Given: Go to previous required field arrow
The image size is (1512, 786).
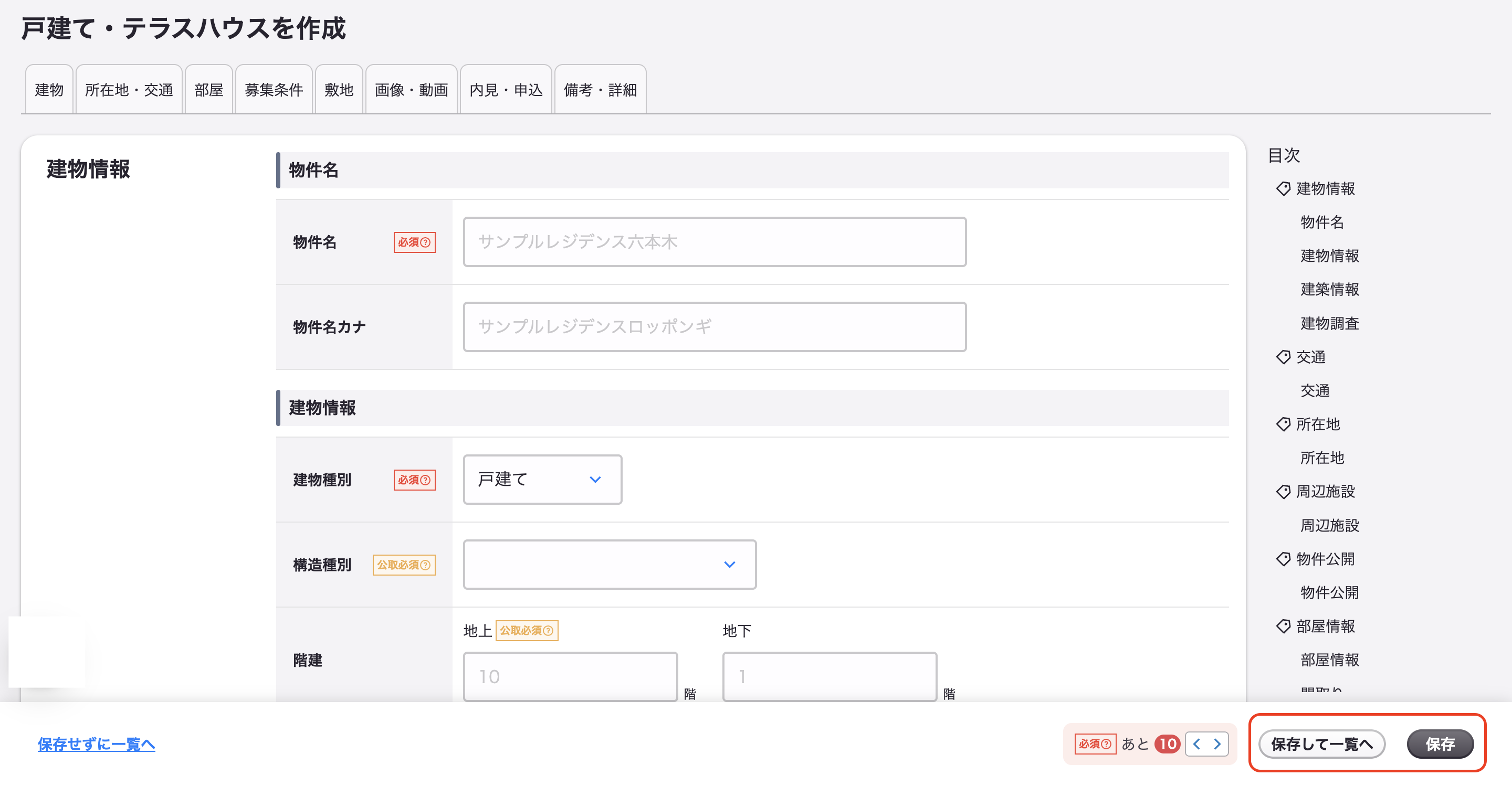Looking at the screenshot, I should click(1196, 744).
